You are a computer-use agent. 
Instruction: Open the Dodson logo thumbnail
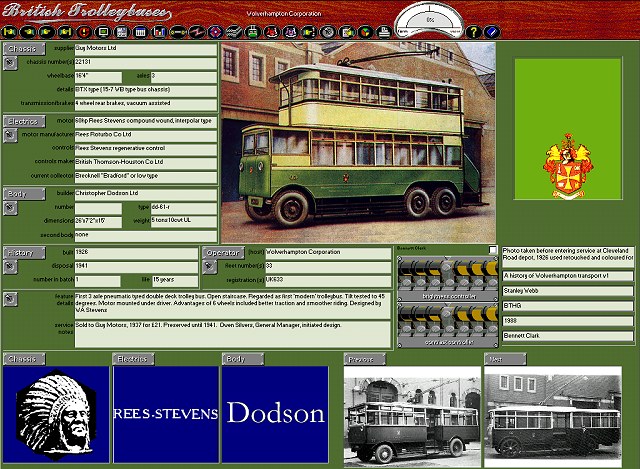pyautogui.click(x=276, y=414)
